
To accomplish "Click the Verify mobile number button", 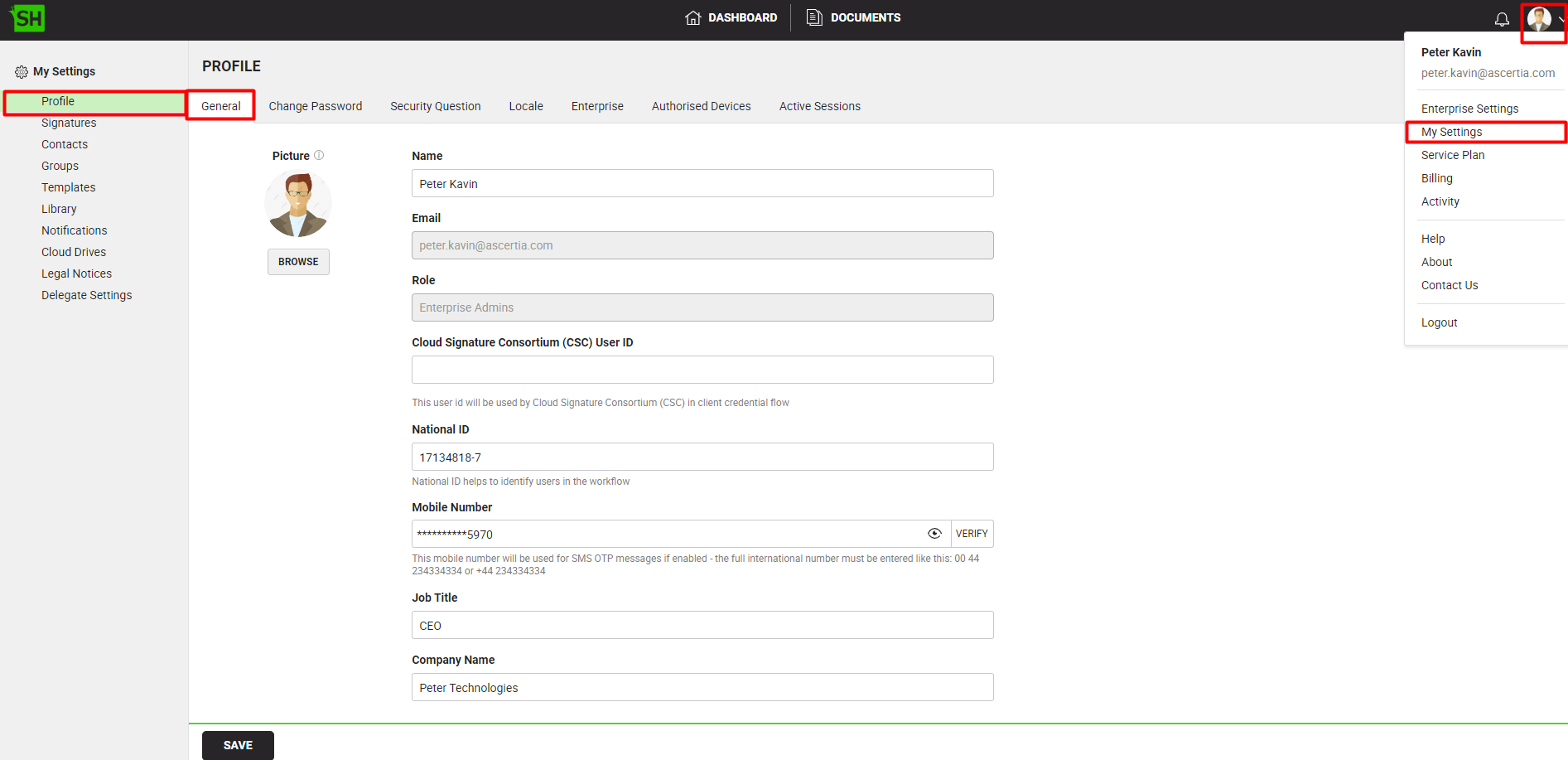I will click(972, 534).
